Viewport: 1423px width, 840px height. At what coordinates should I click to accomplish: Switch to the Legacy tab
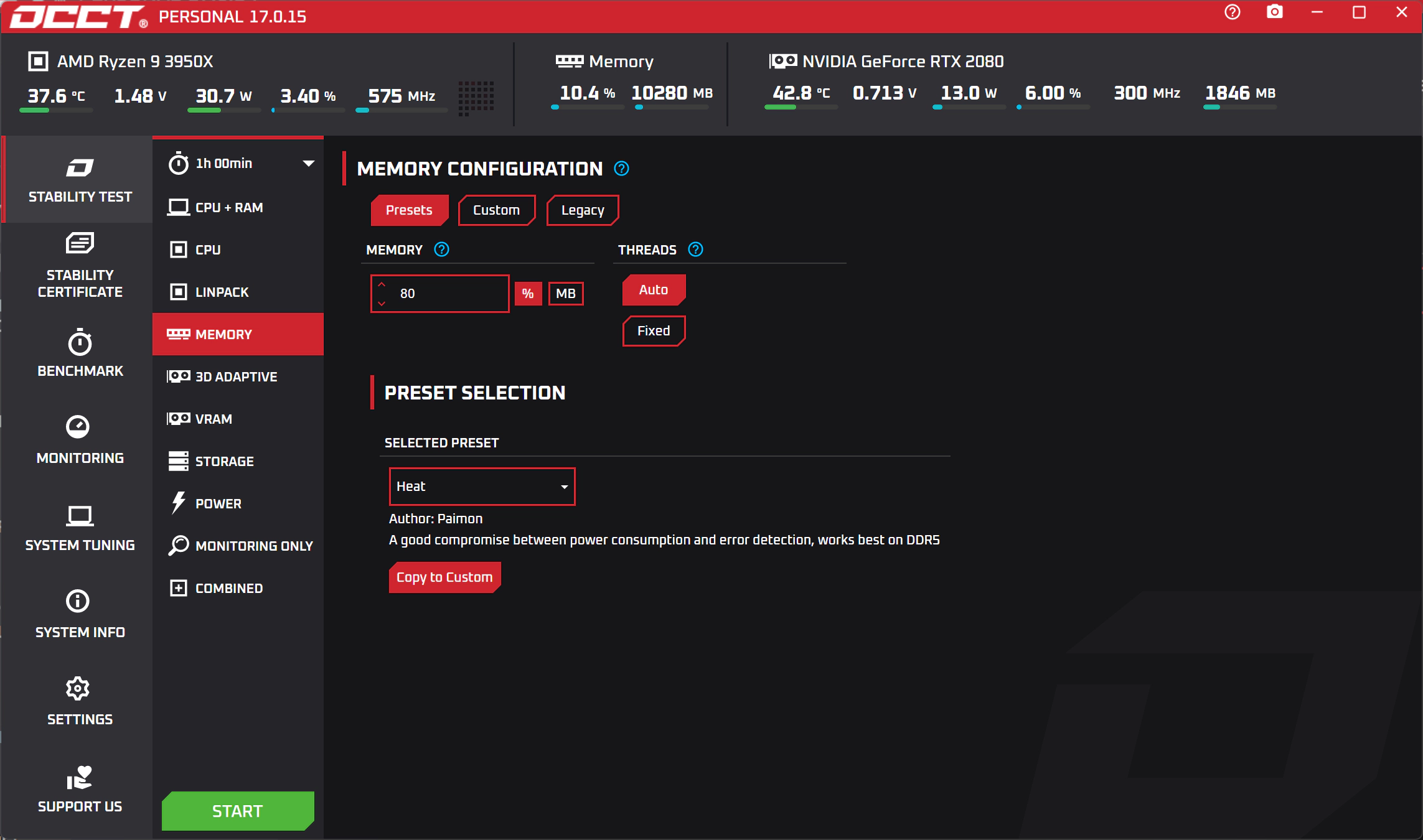[583, 210]
